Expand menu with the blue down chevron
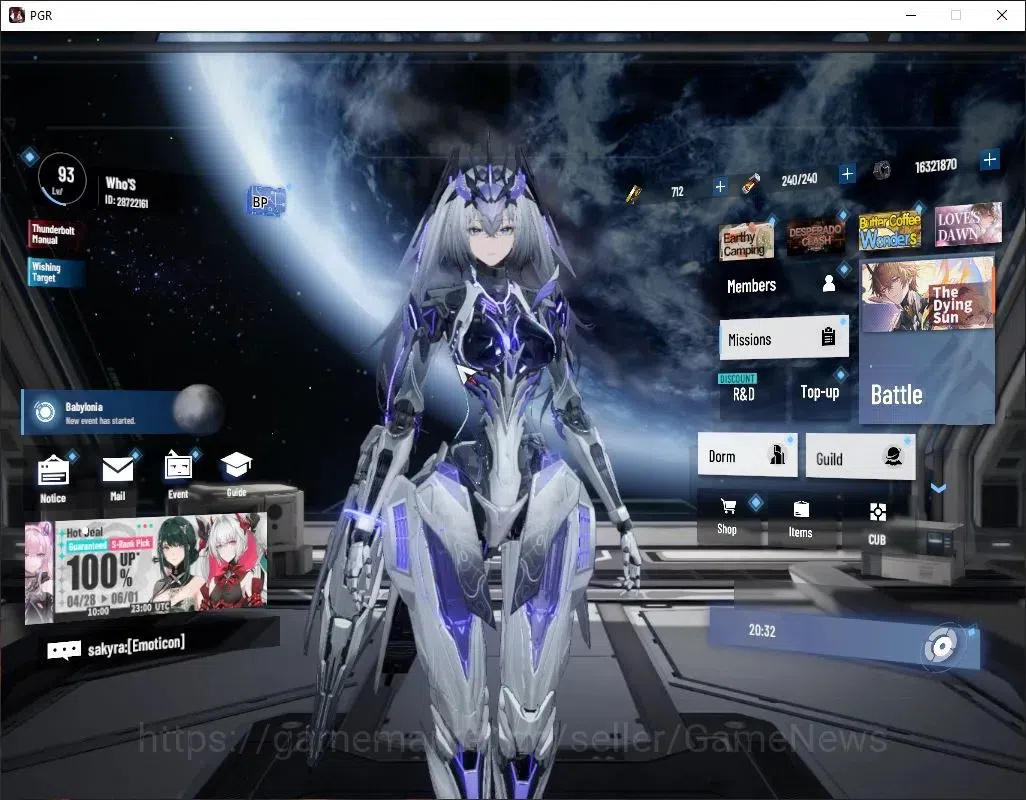 (x=938, y=488)
